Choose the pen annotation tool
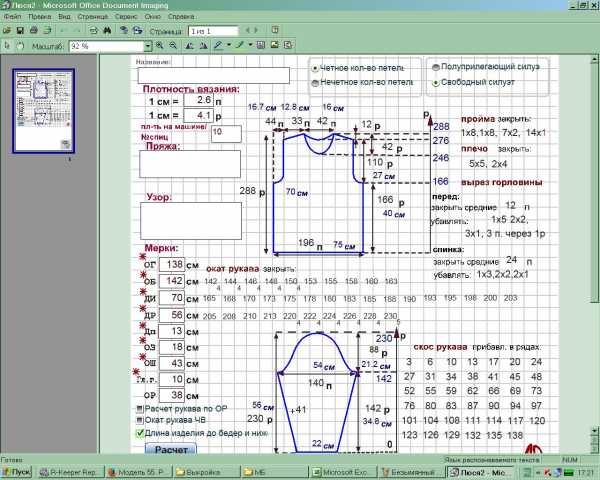 218,46
